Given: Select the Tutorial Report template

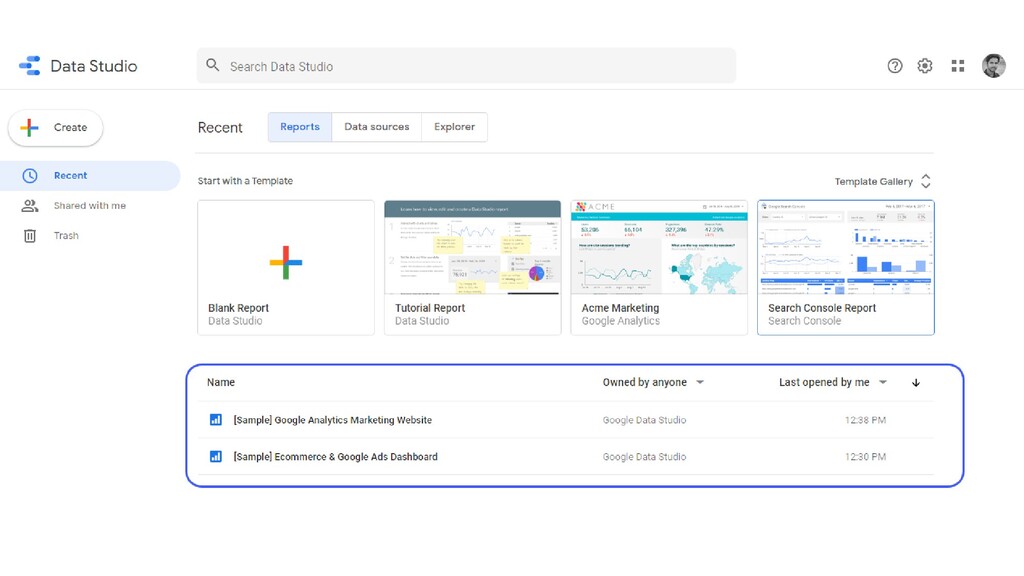Looking at the screenshot, I should pos(473,268).
